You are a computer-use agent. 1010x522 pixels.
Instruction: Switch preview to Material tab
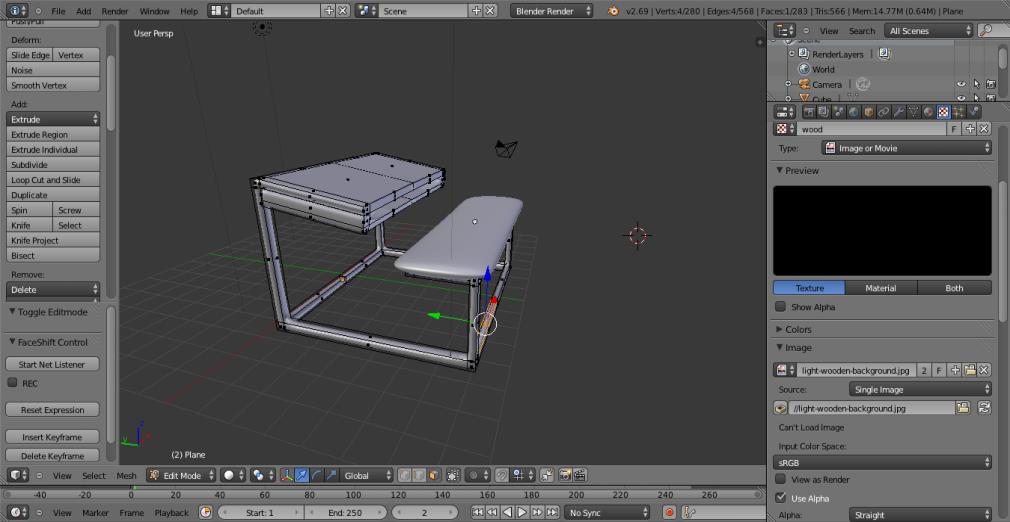tap(881, 288)
